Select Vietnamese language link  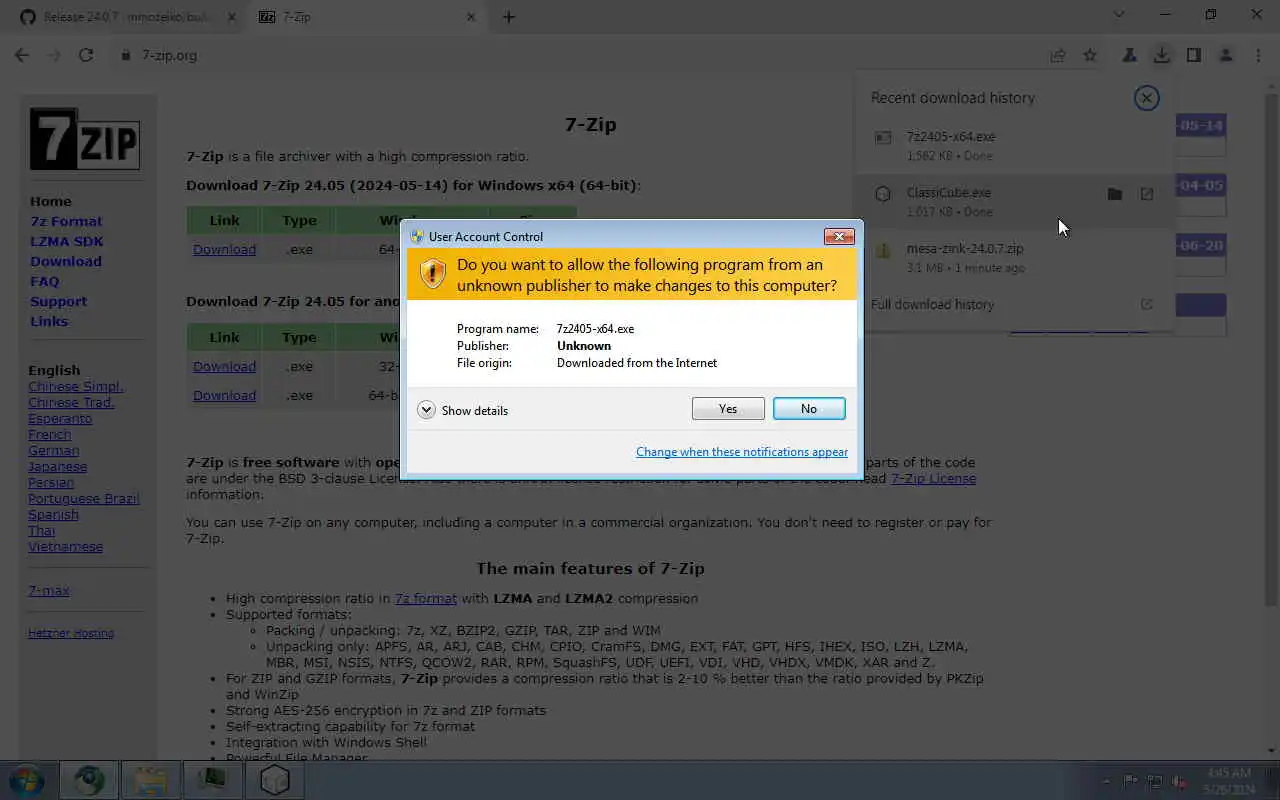point(66,546)
